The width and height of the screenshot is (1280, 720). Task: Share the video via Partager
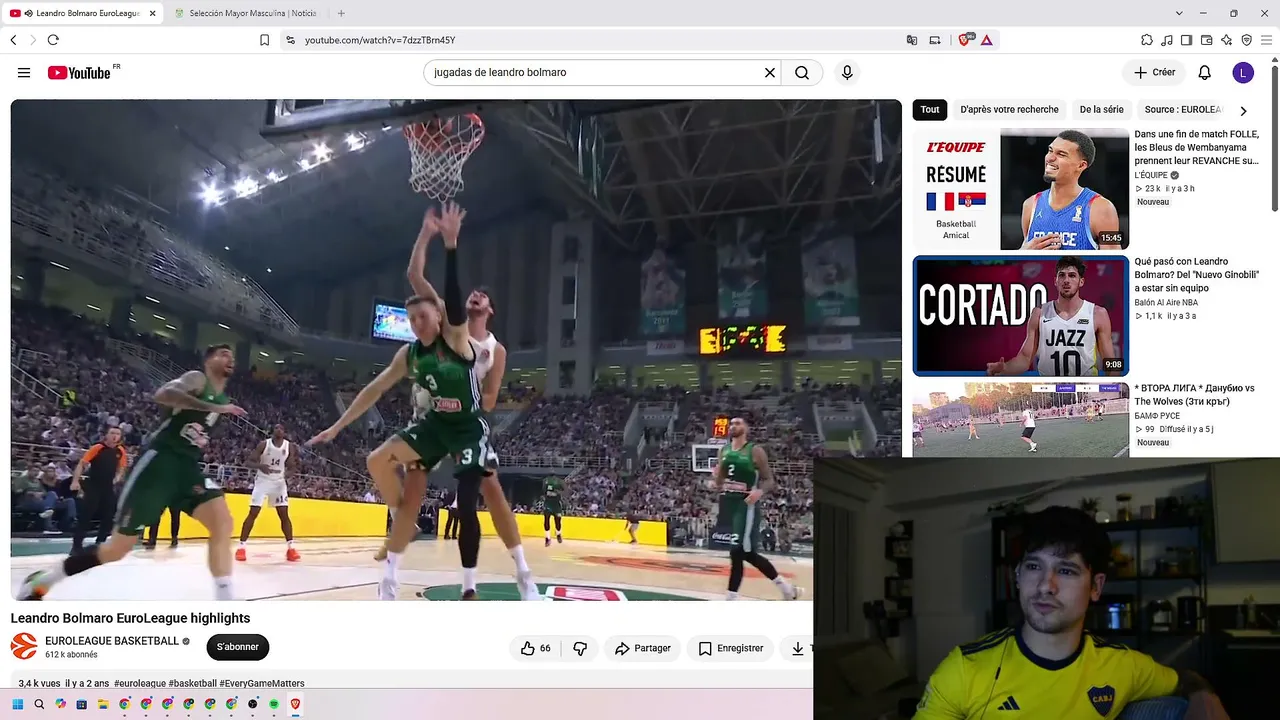coord(643,648)
